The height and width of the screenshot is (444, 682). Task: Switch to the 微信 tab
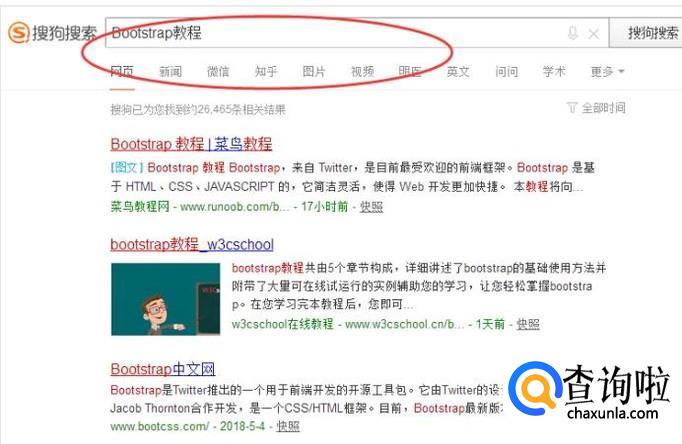coord(218,71)
